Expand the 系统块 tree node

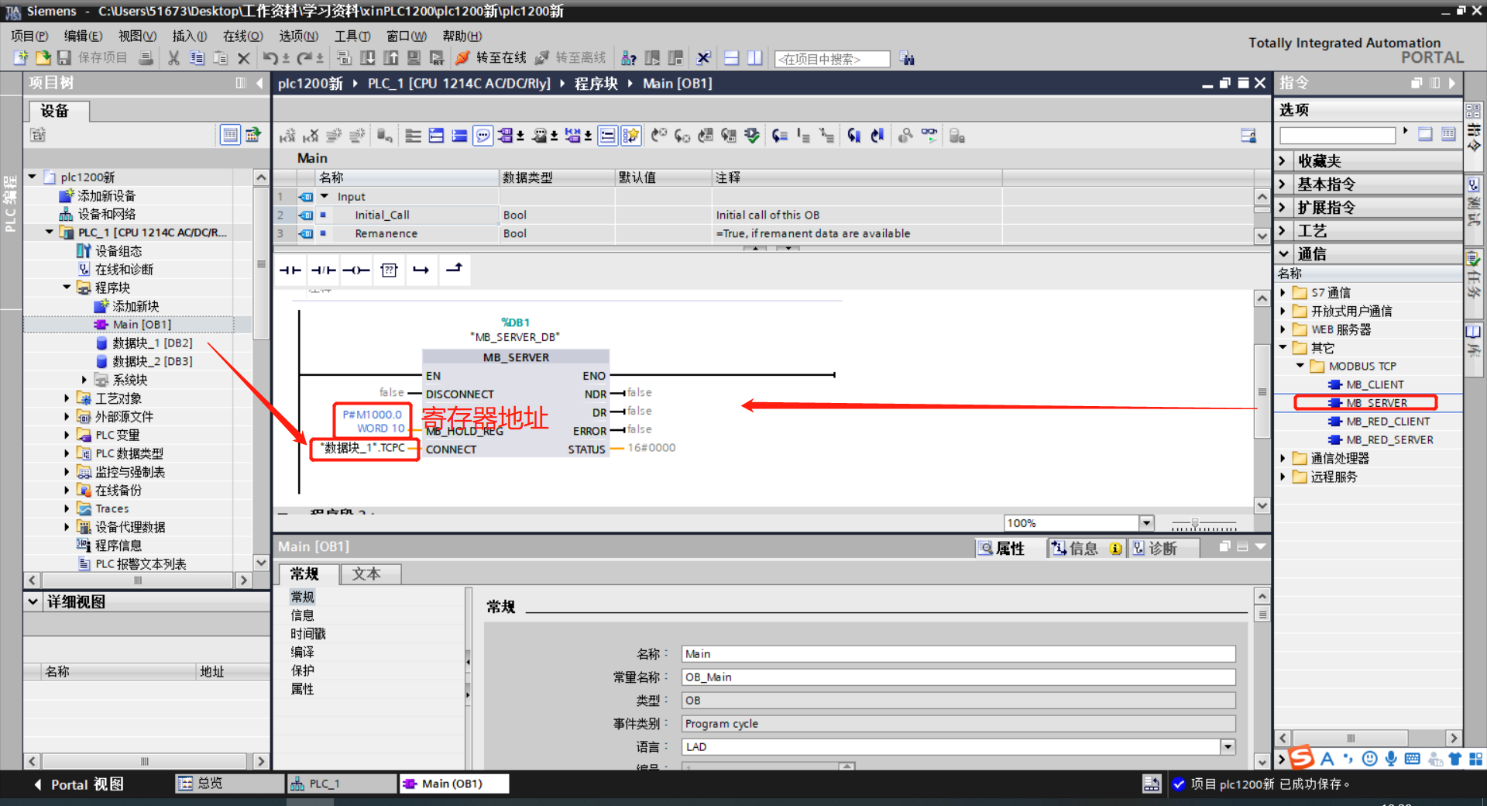coord(85,380)
